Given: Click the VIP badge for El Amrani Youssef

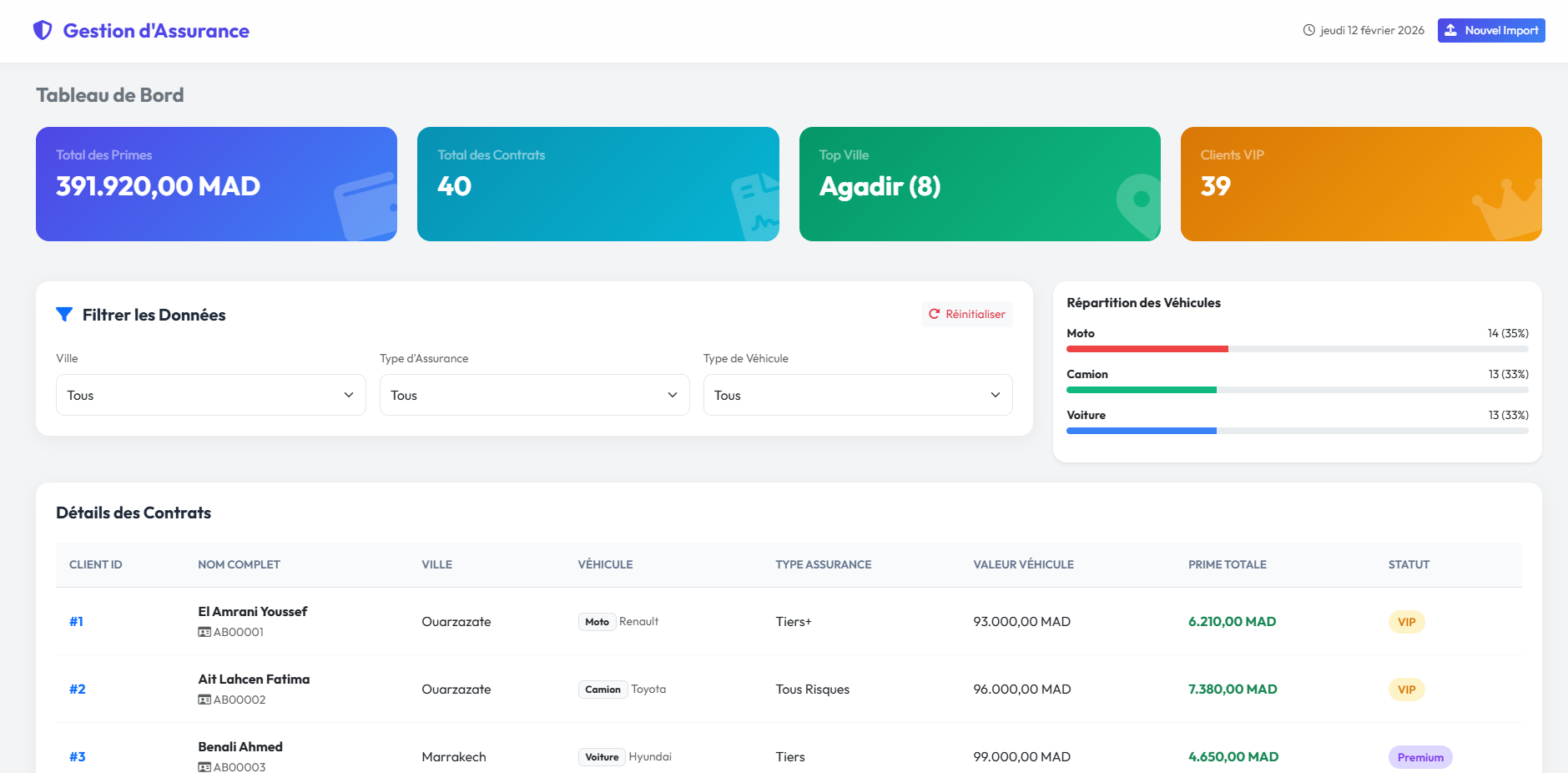Looking at the screenshot, I should (1406, 622).
